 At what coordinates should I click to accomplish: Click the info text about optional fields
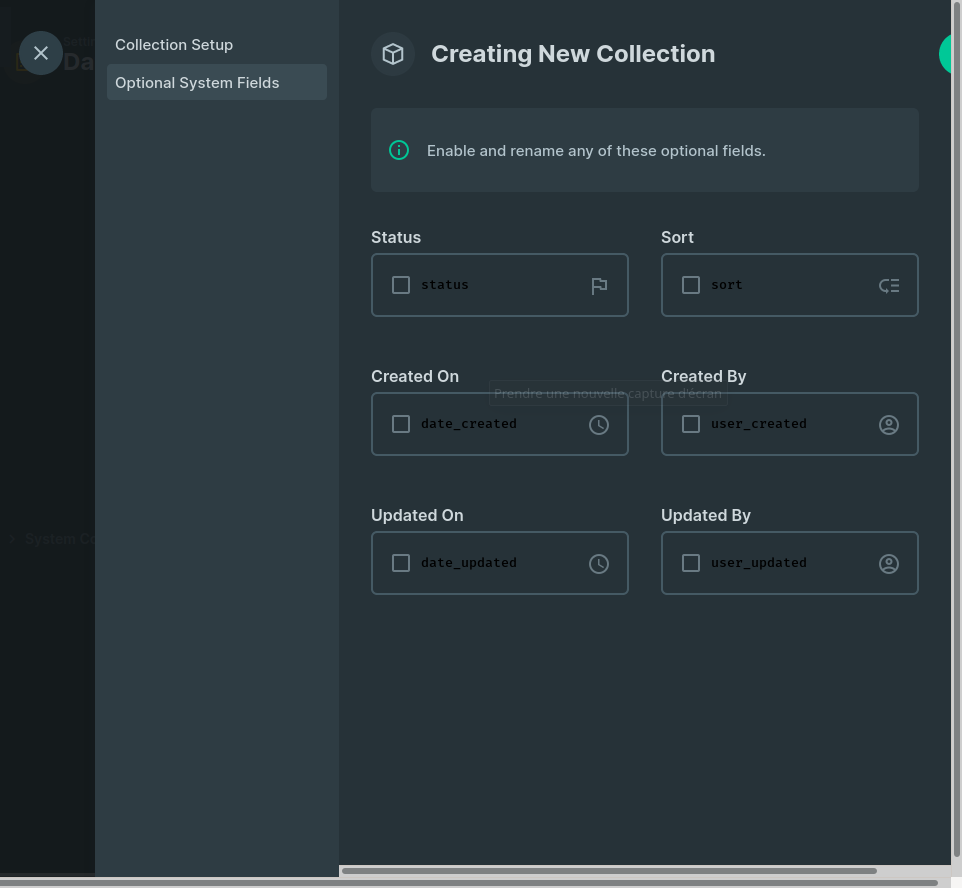[x=596, y=151]
